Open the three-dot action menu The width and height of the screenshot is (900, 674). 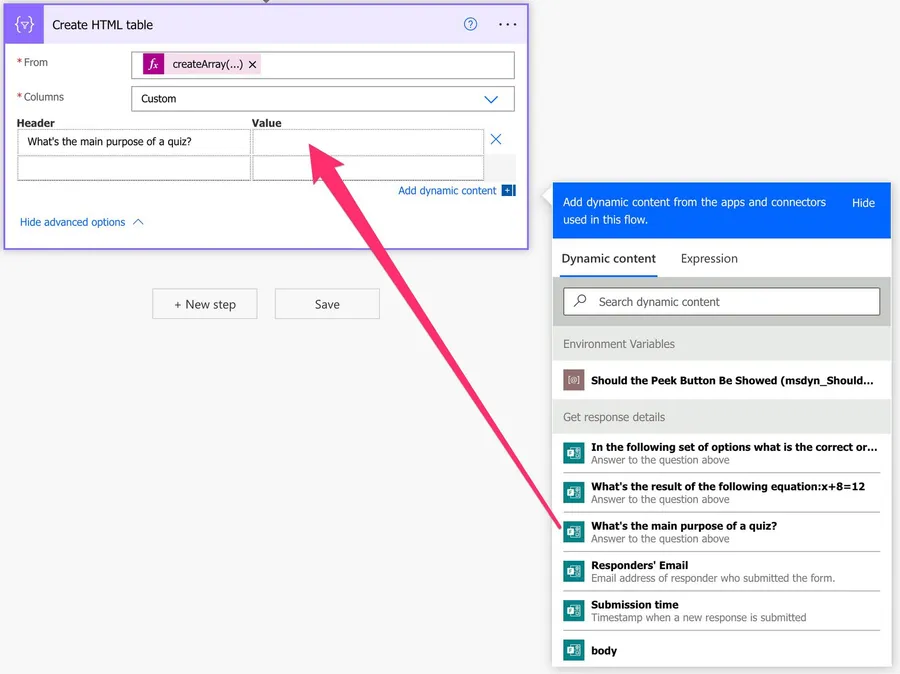tap(507, 24)
